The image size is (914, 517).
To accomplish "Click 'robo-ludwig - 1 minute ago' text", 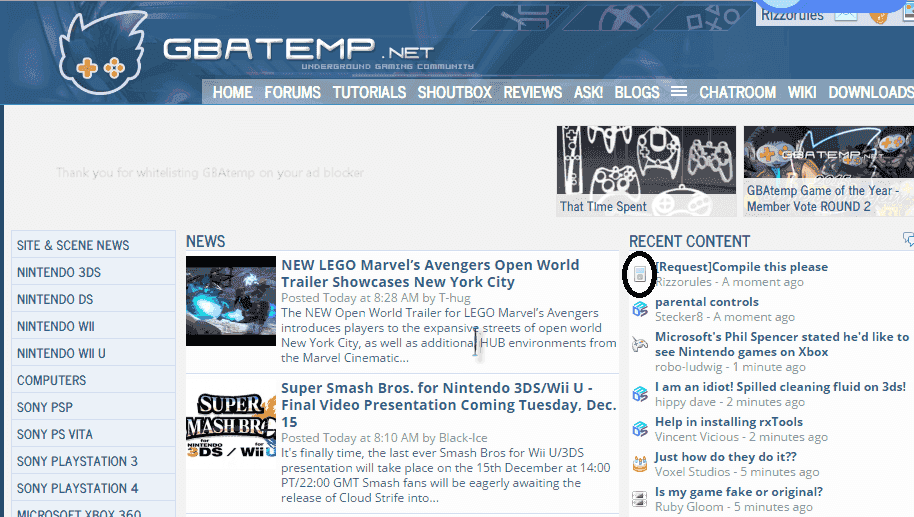I will pos(730,367).
